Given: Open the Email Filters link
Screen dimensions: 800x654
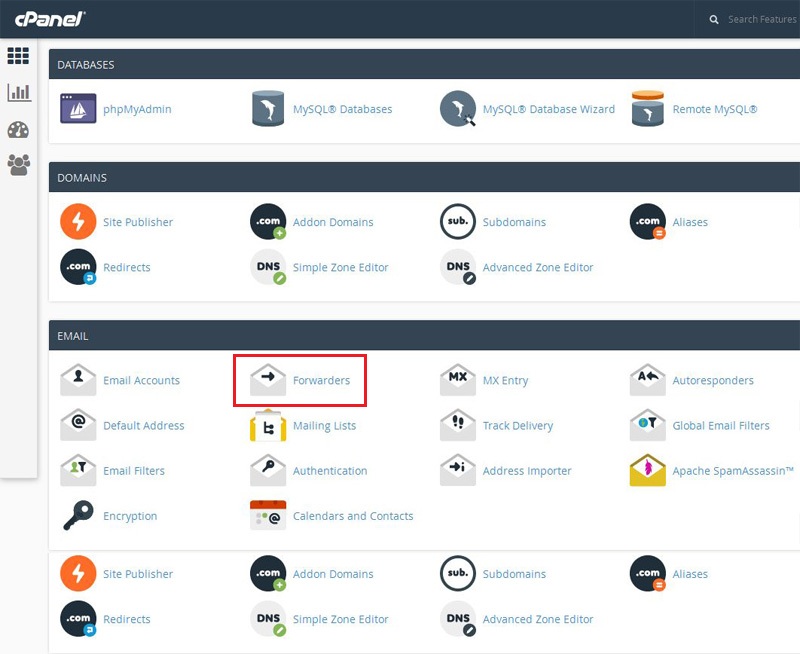Looking at the screenshot, I should [x=134, y=471].
